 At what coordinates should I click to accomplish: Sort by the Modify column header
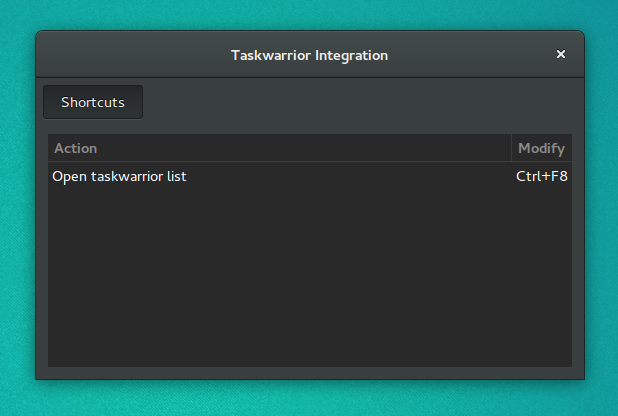coord(542,148)
